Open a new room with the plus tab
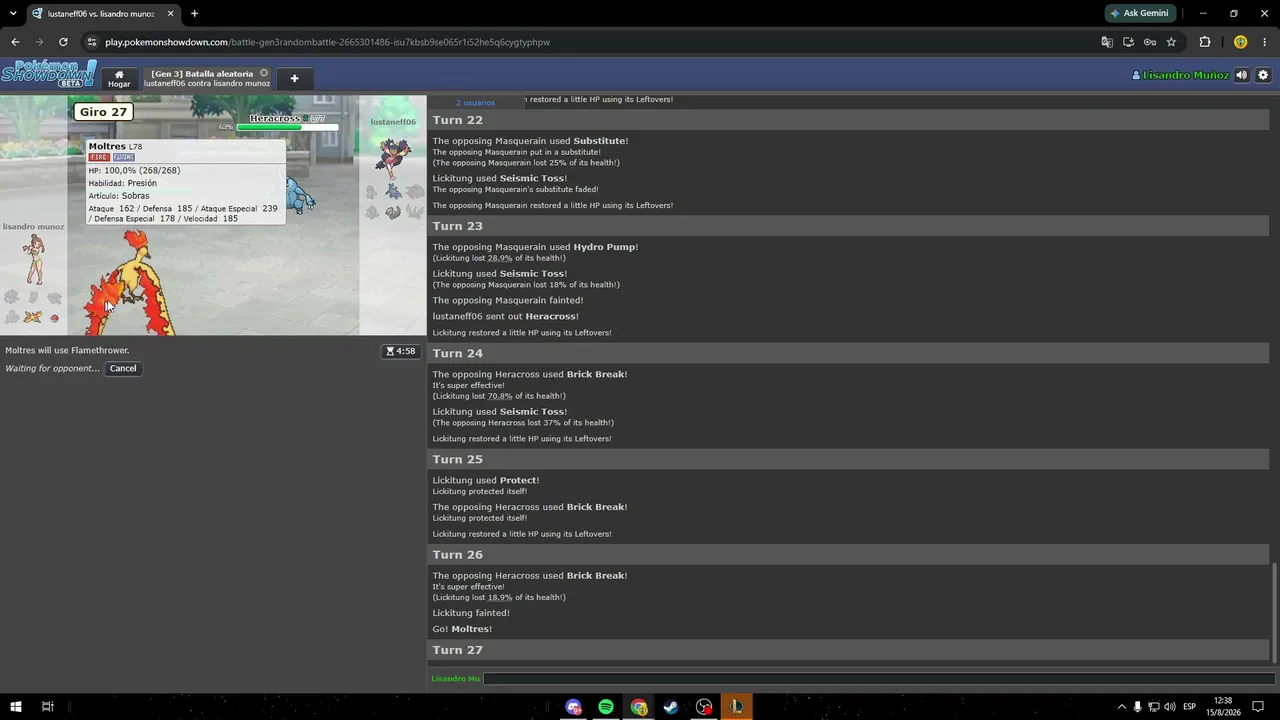The image size is (1280, 720). pyautogui.click(x=294, y=78)
